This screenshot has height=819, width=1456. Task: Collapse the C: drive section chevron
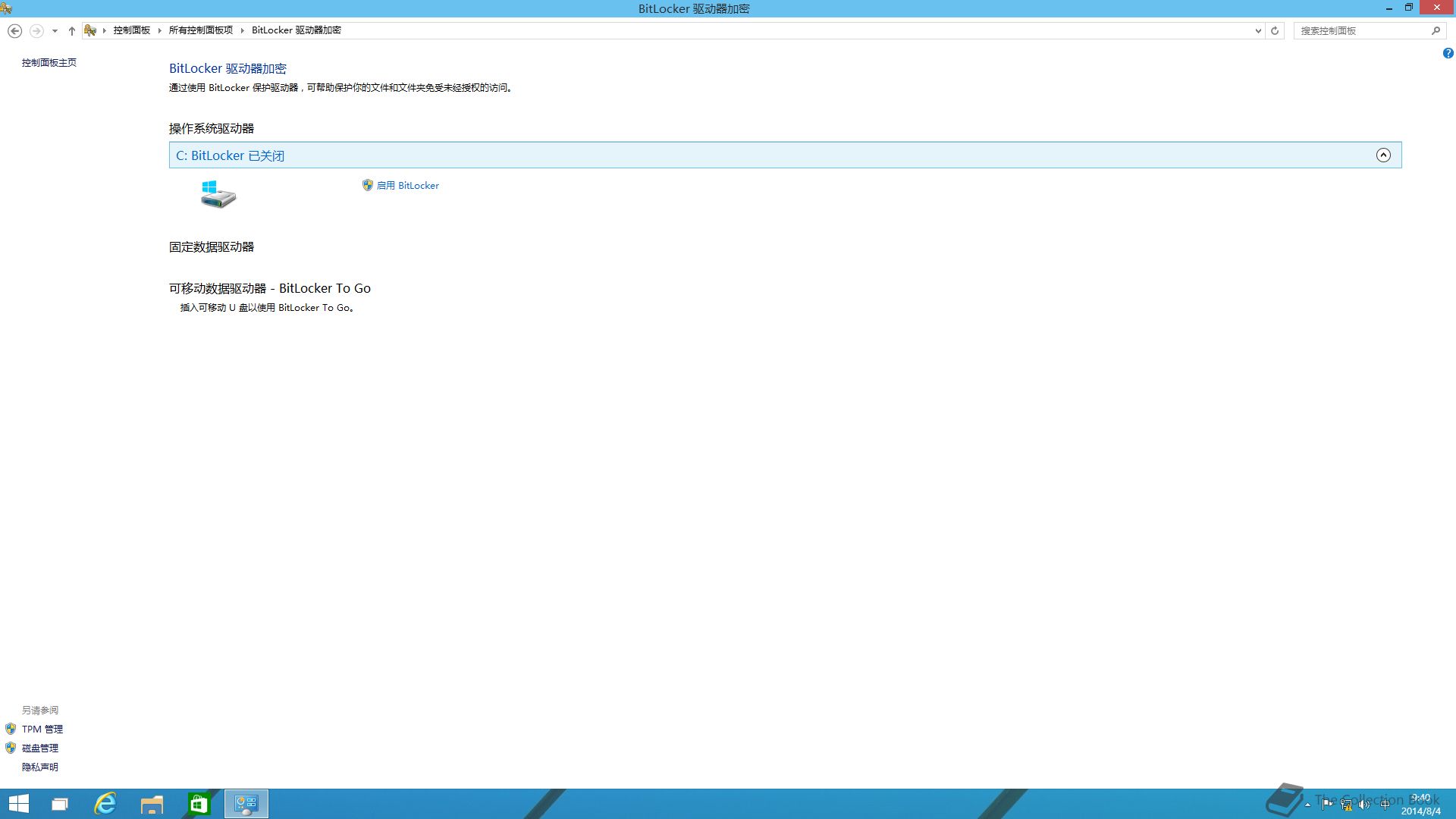(x=1383, y=155)
